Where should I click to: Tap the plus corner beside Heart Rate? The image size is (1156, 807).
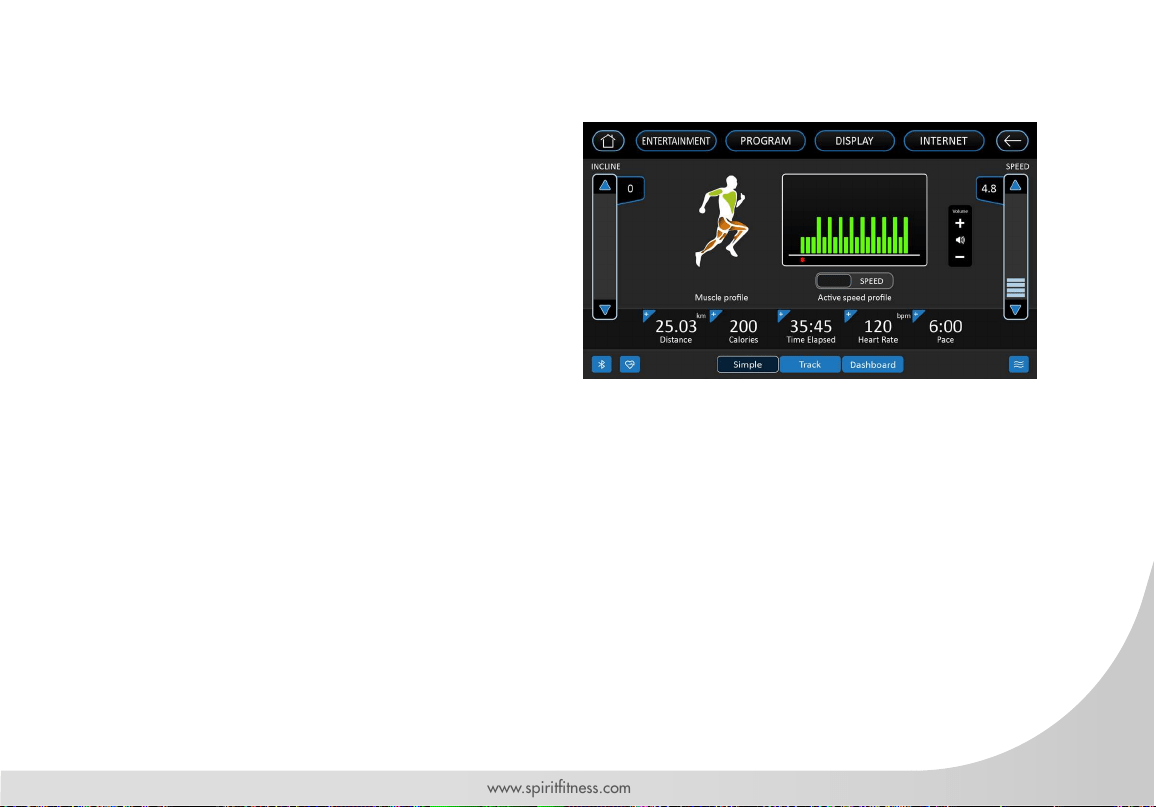849,315
